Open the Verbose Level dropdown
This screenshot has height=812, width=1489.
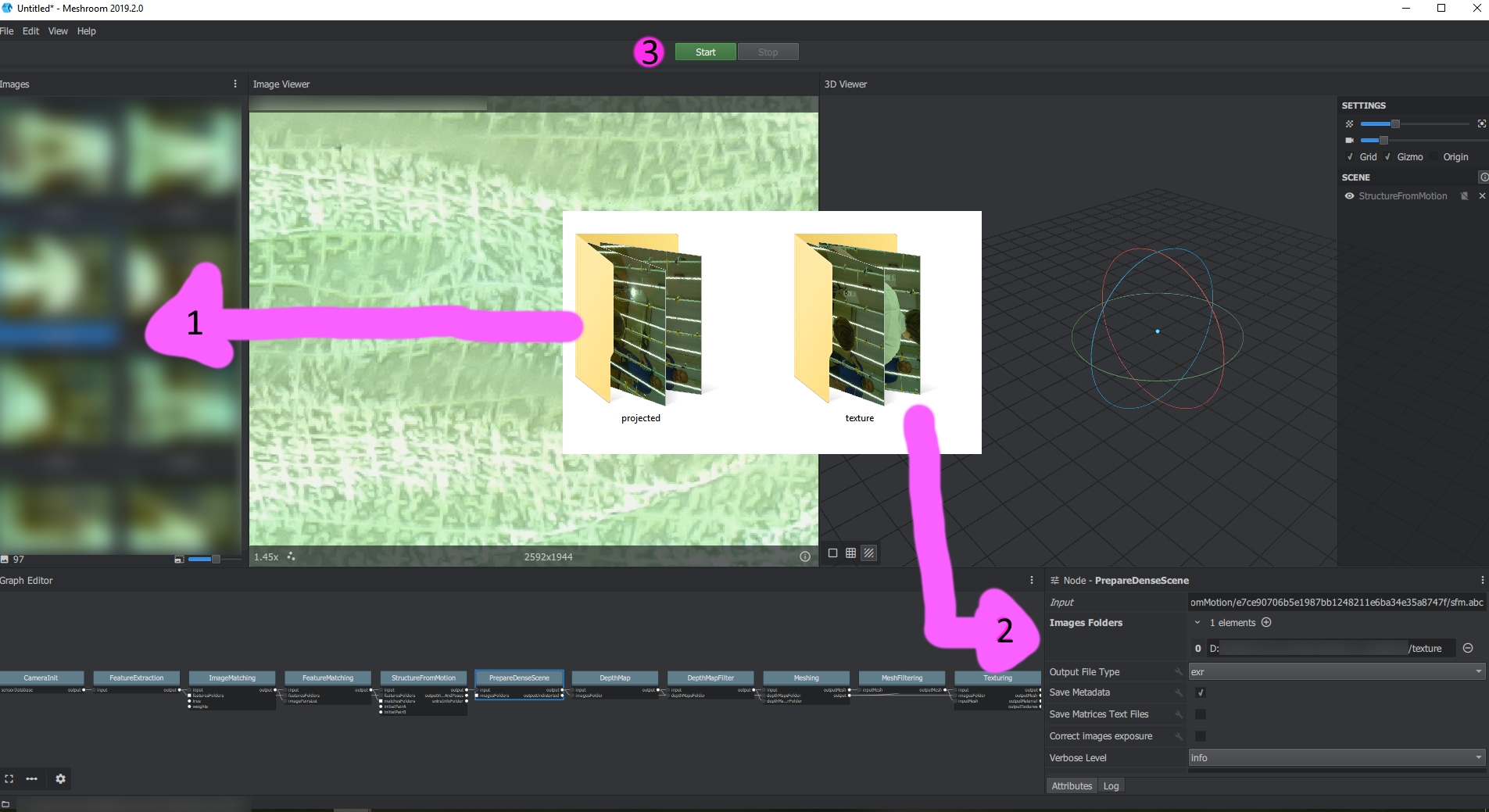click(1337, 757)
